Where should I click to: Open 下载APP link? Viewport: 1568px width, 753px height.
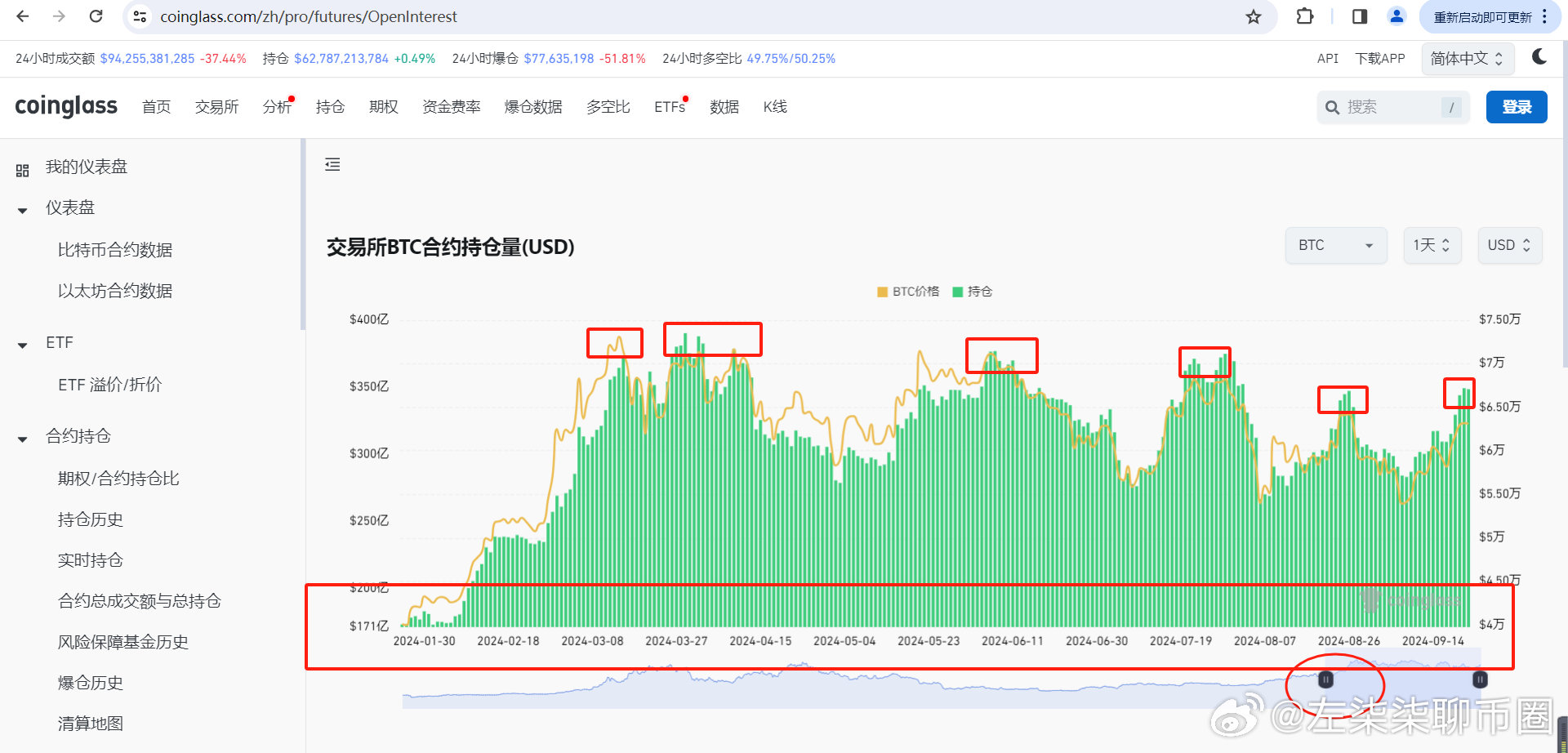tap(1379, 59)
